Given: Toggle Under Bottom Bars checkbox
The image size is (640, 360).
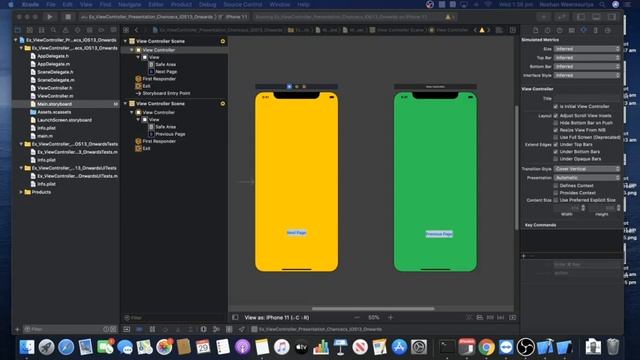Looking at the screenshot, I should click(556, 152).
